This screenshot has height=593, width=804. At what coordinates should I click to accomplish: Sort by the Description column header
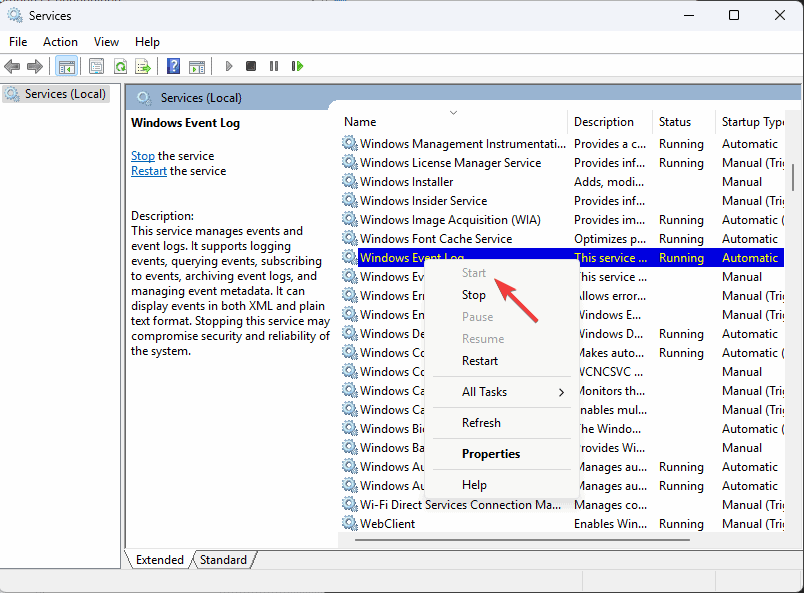604,122
